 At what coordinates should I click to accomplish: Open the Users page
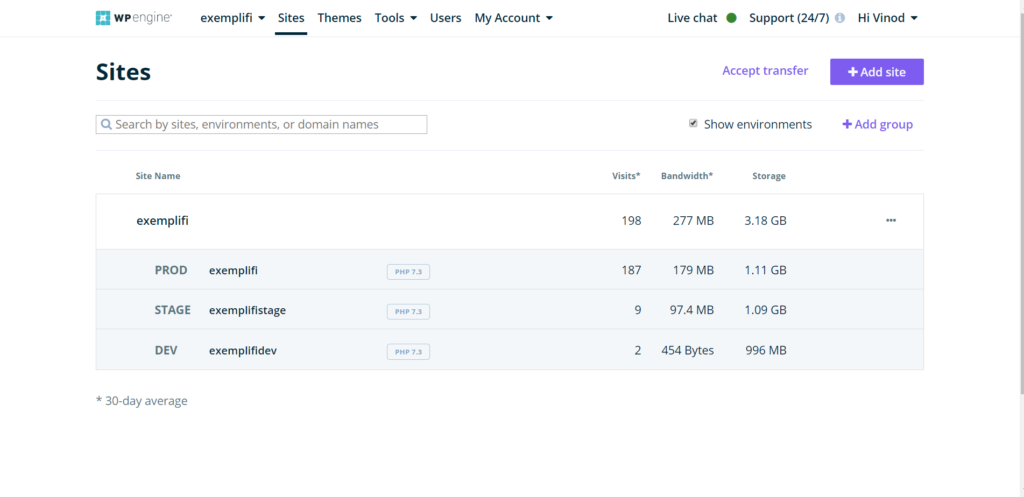point(445,18)
